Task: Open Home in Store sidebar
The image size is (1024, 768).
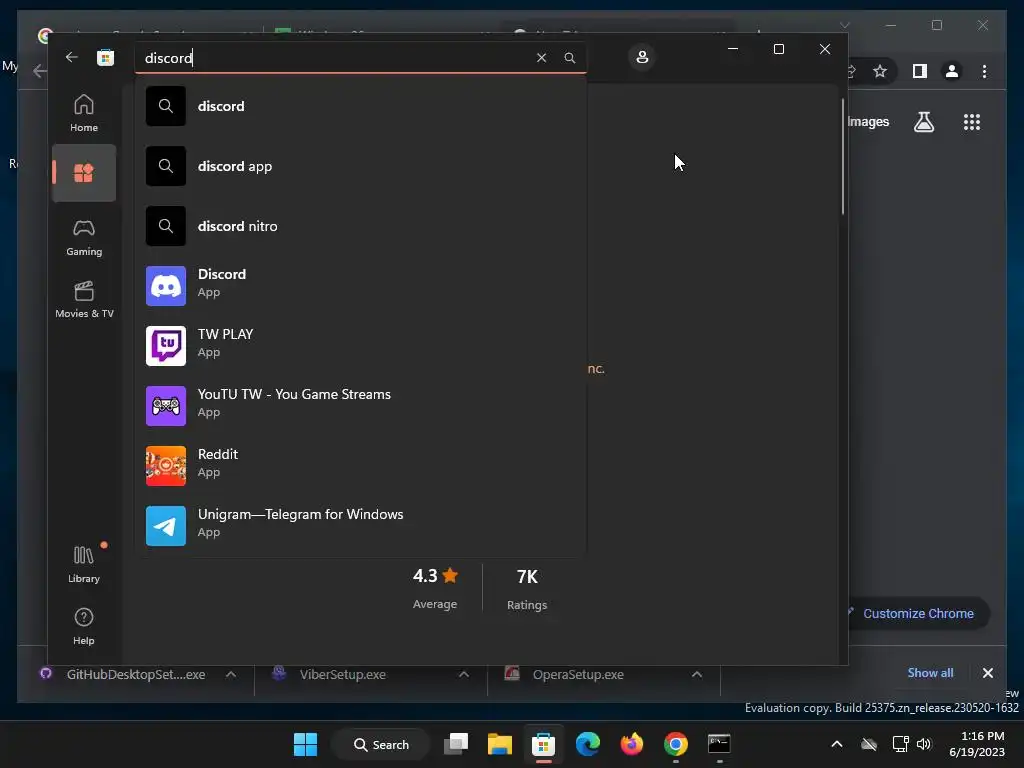Action: [x=84, y=112]
